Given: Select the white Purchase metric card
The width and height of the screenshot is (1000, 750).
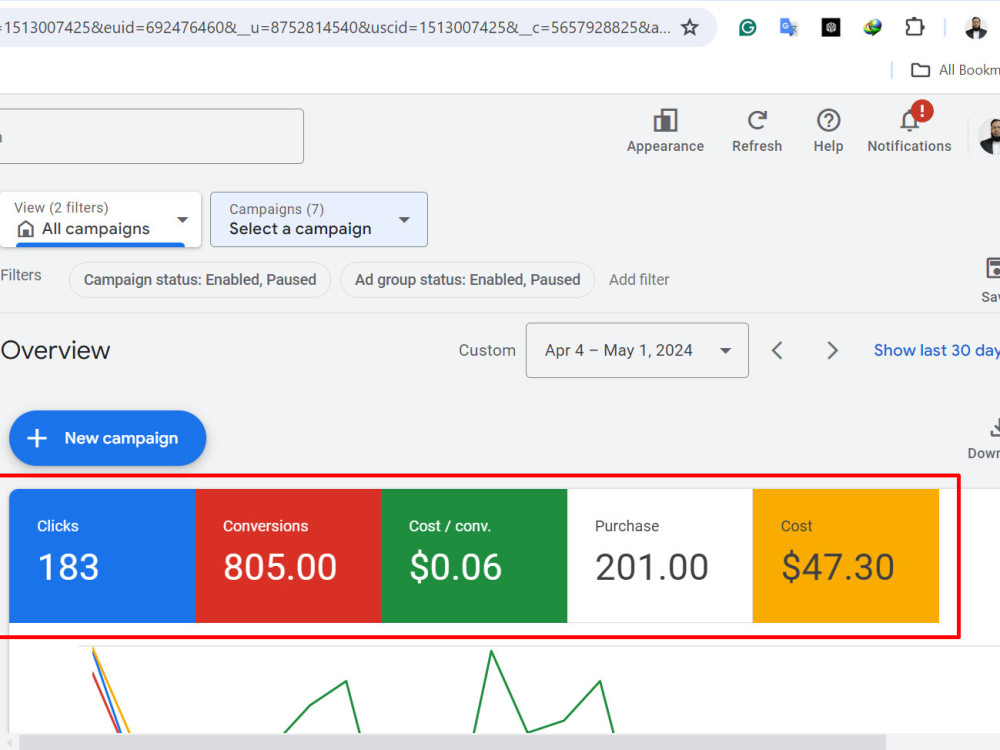Looking at the screenshot, I should pos(660,555).
